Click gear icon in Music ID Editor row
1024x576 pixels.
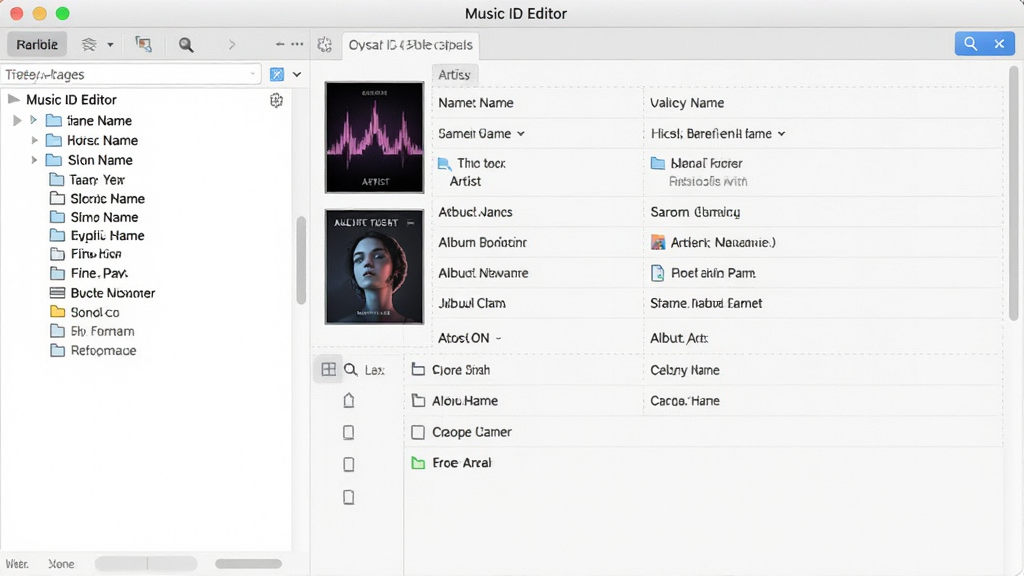click(276, 100)
